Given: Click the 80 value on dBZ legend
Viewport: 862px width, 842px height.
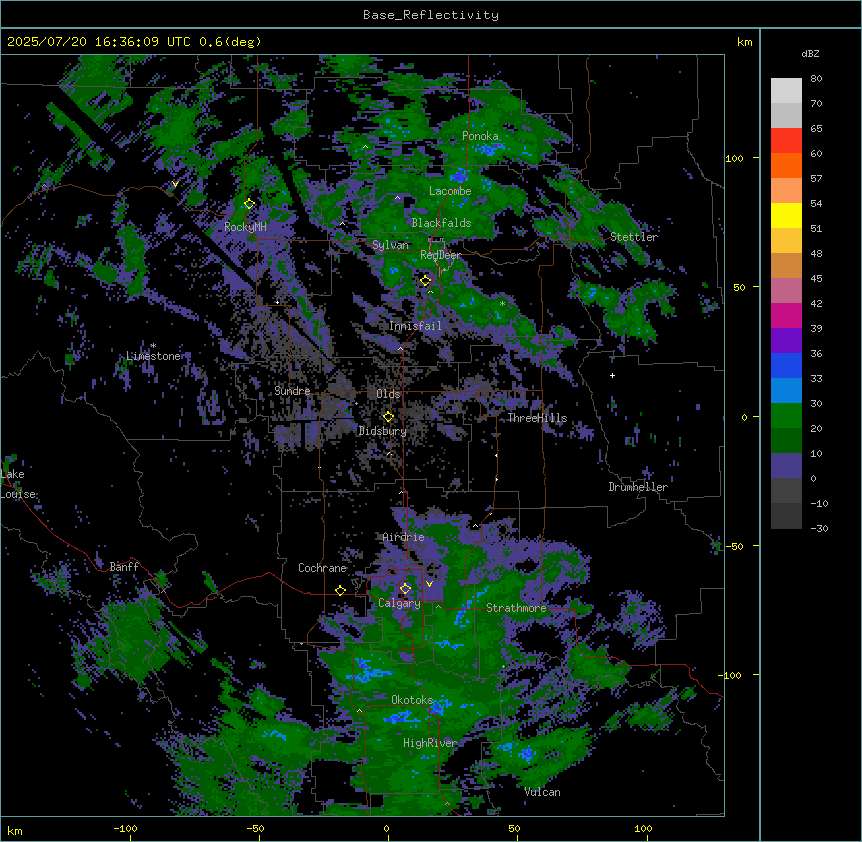Looking at the screenshot, I should (816, 79).
